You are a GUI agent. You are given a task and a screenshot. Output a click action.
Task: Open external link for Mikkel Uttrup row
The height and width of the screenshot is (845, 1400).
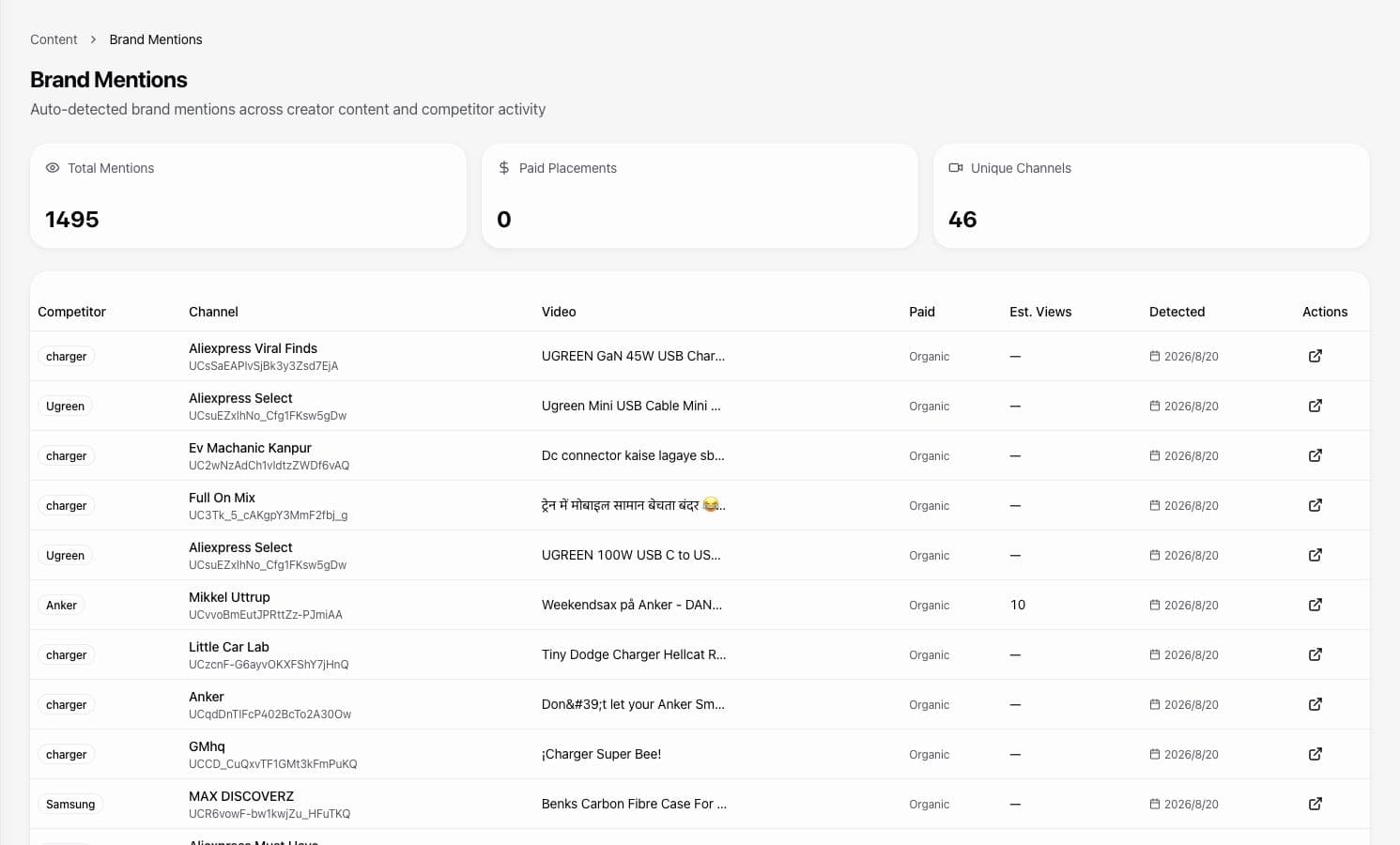pos(1315,605)
